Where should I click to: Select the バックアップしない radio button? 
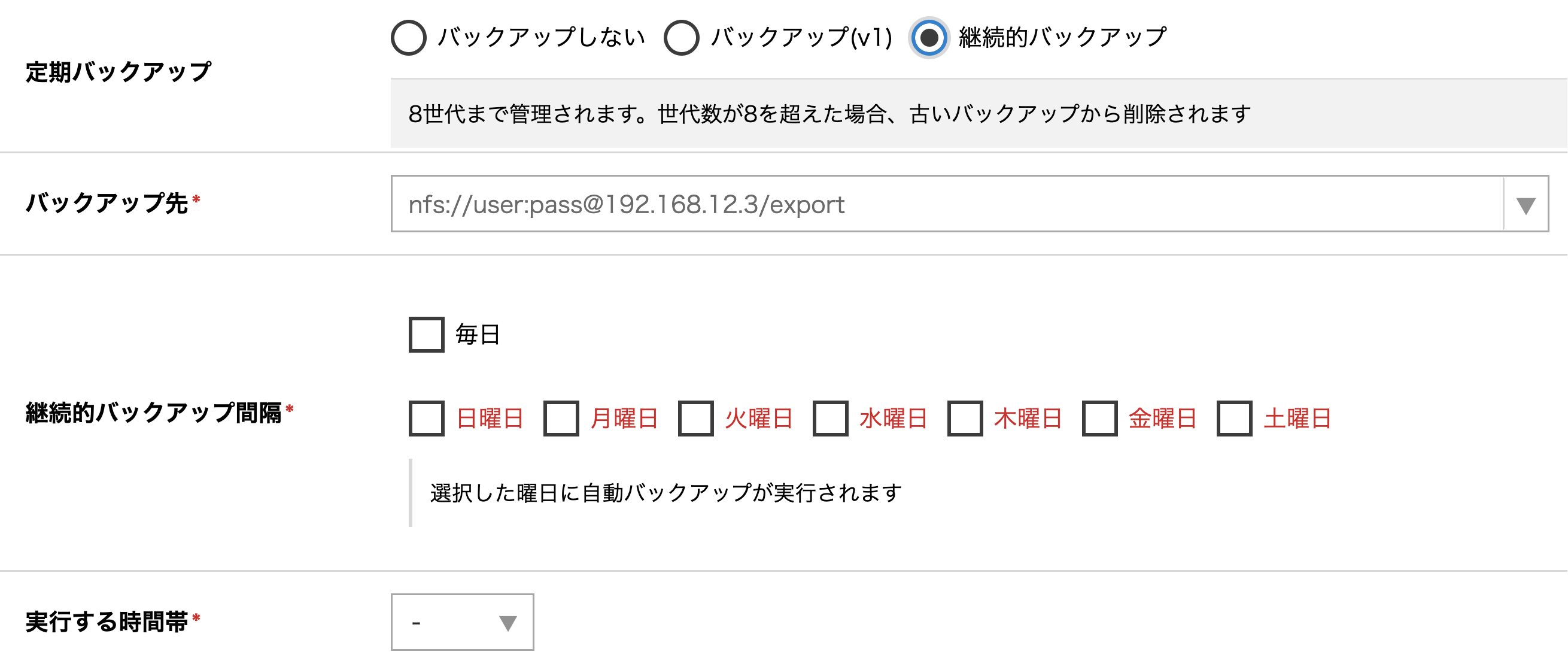[408, 38]
